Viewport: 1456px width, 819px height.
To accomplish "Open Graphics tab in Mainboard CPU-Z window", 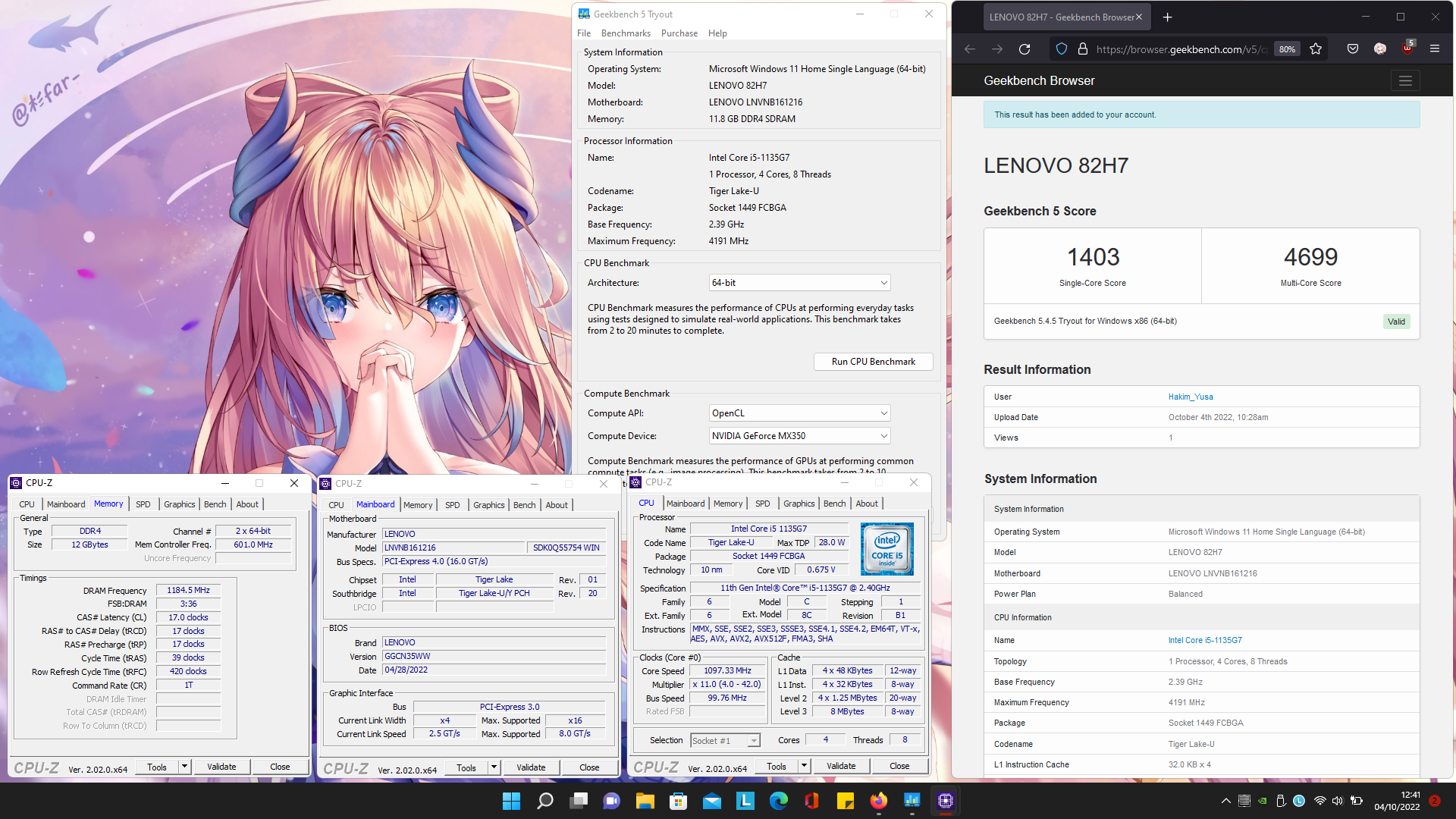I will click(x=489, y=505).
